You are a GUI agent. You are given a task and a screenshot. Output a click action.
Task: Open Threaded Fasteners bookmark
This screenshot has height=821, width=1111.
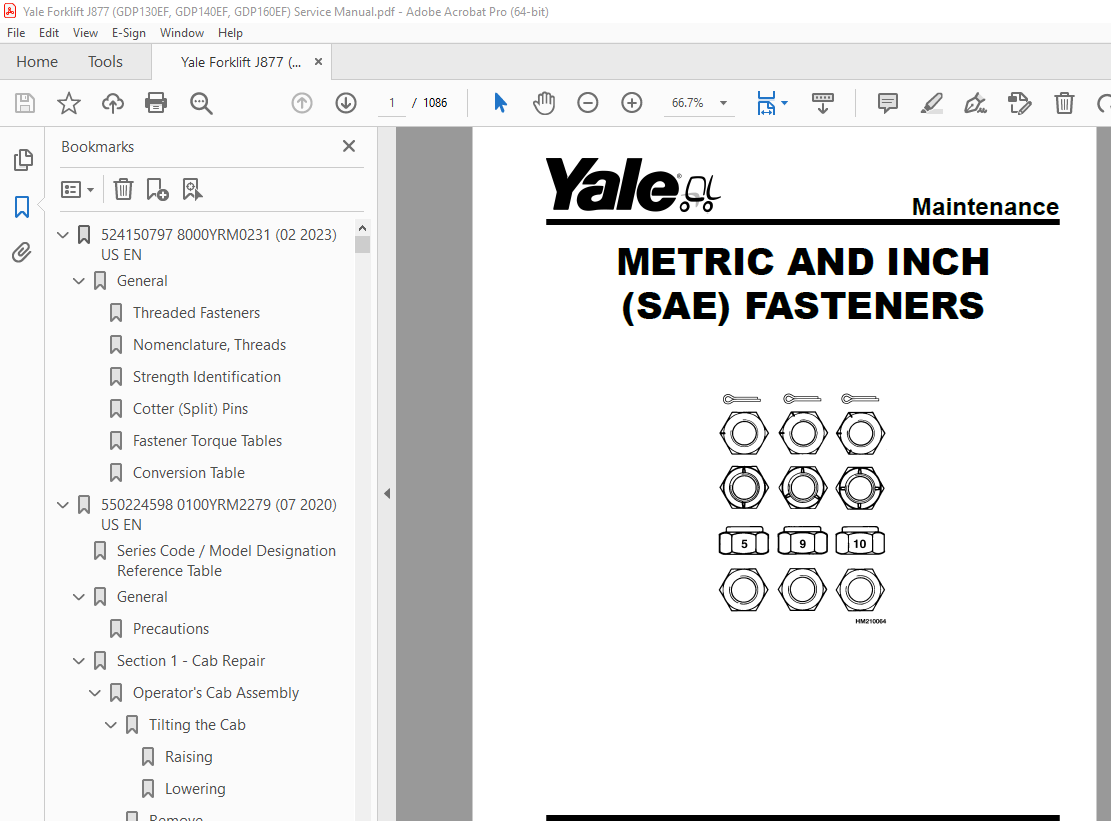click(196, 312)
